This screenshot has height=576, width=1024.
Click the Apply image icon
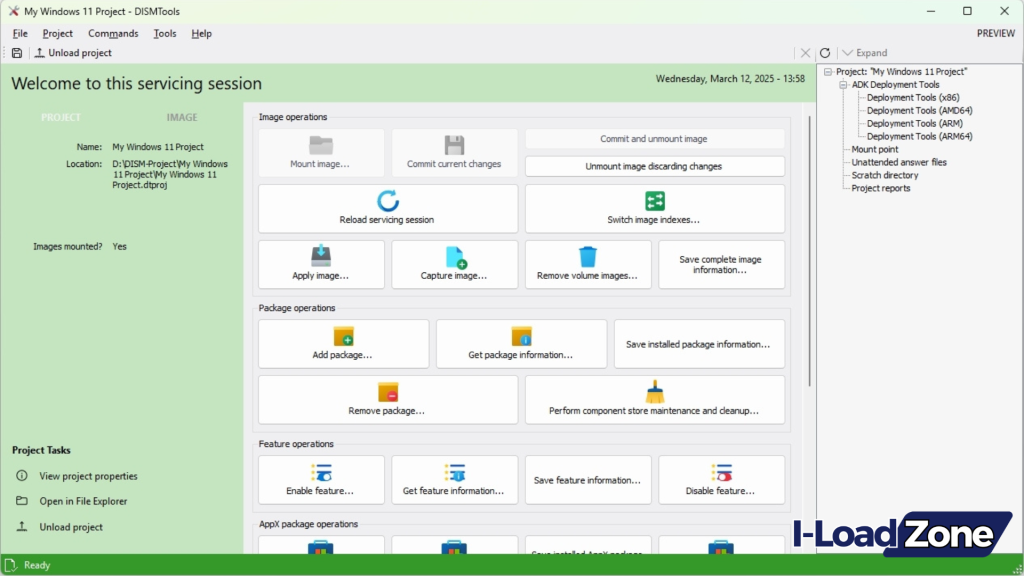[x=321, y=256]
